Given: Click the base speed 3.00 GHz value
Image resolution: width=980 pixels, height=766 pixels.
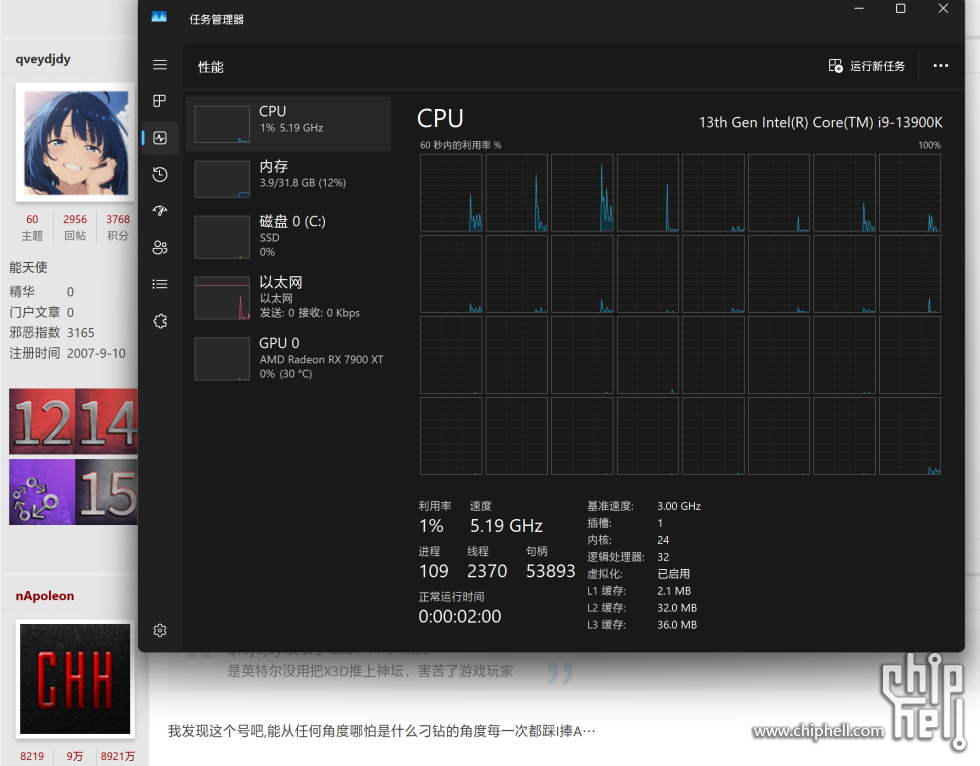Looking at the screenshot, I should 679,506.
